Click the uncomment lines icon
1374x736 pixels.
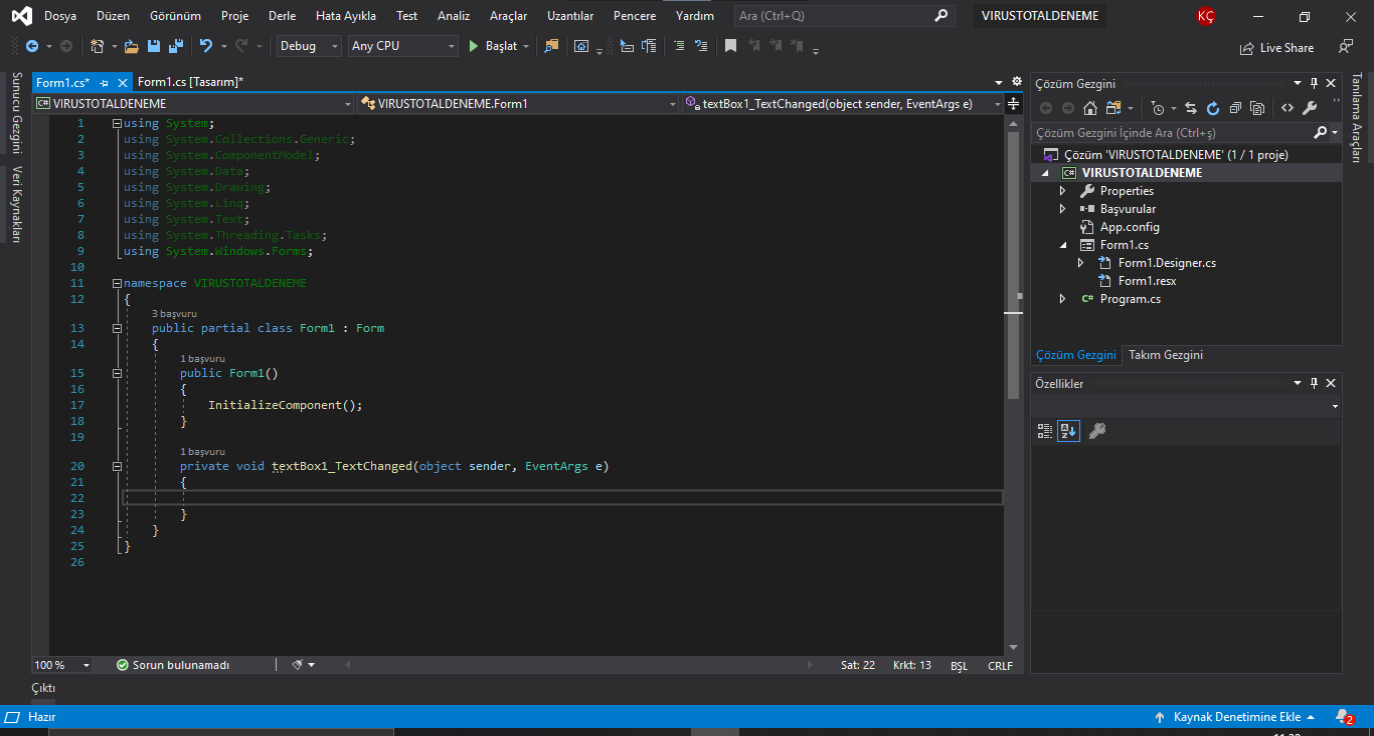tap(701, 46)
